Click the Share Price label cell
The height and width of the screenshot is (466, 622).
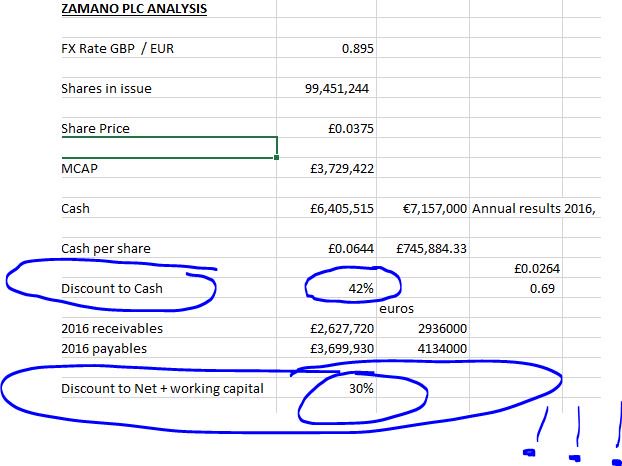tap(95, 128)
